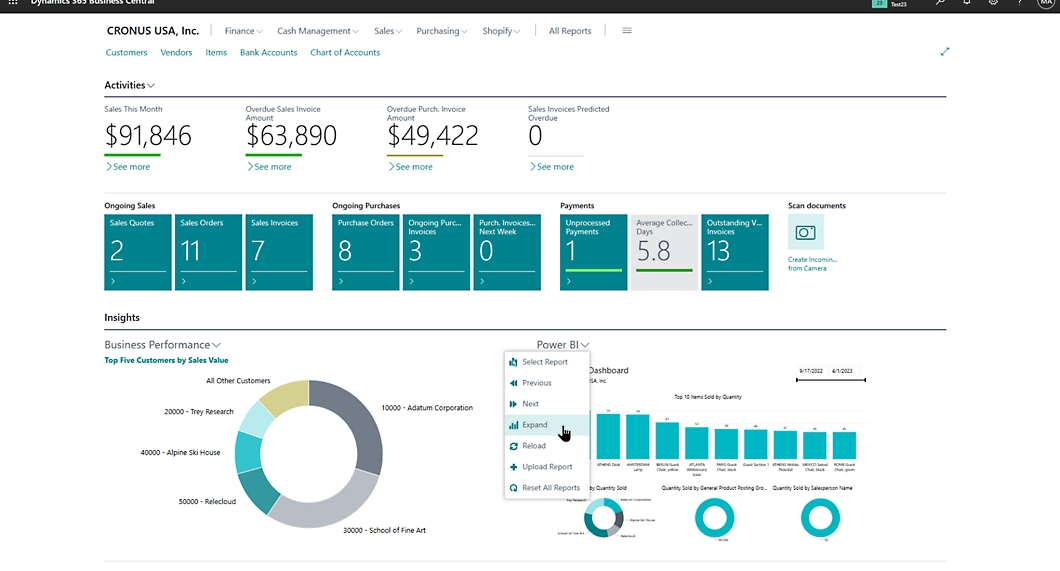The image size is (1060, 571).
Task: Open the Sales Orders tile
Action: tap(208, 252)
